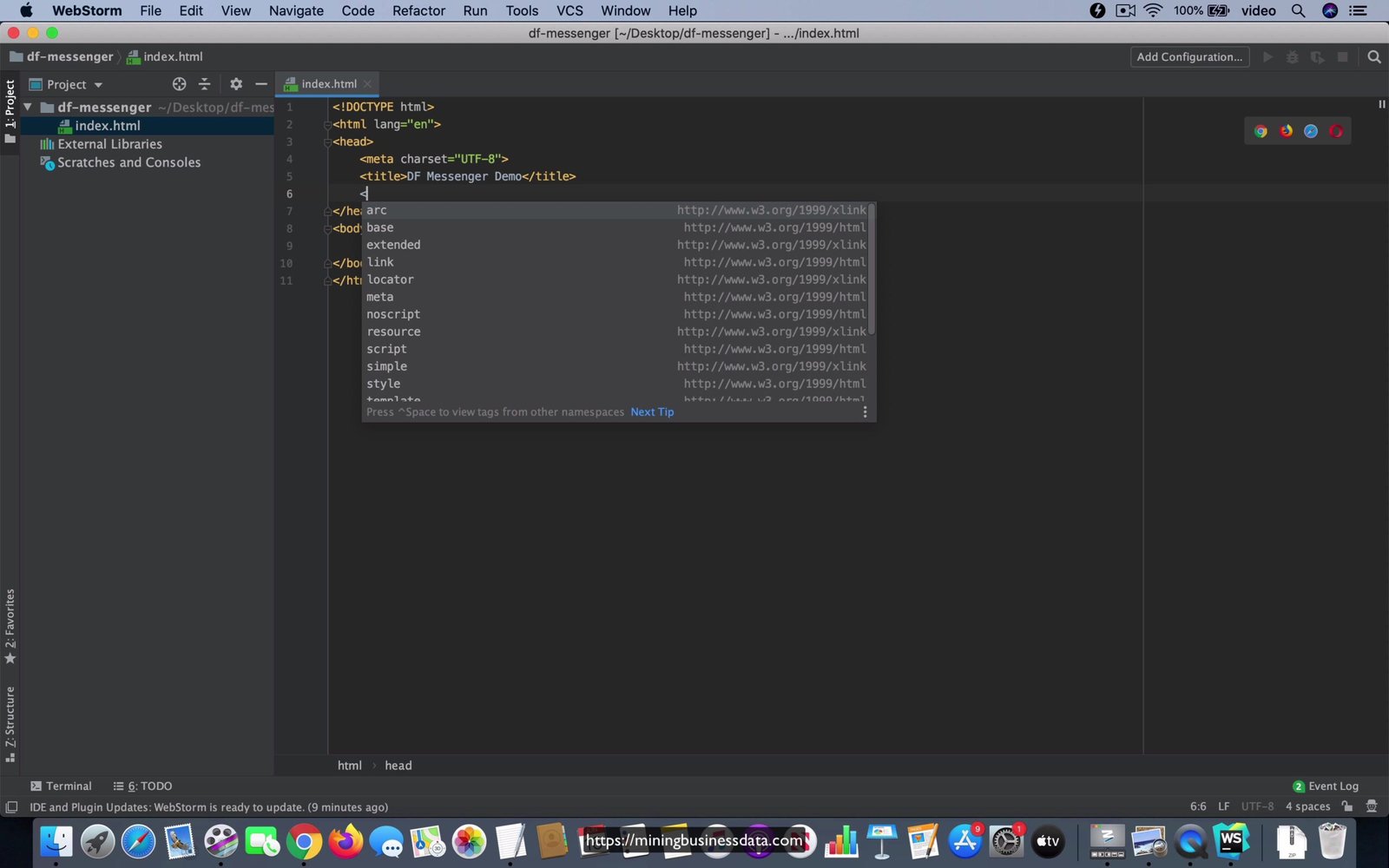Open line separator LF selector

tap(1224, 807)
